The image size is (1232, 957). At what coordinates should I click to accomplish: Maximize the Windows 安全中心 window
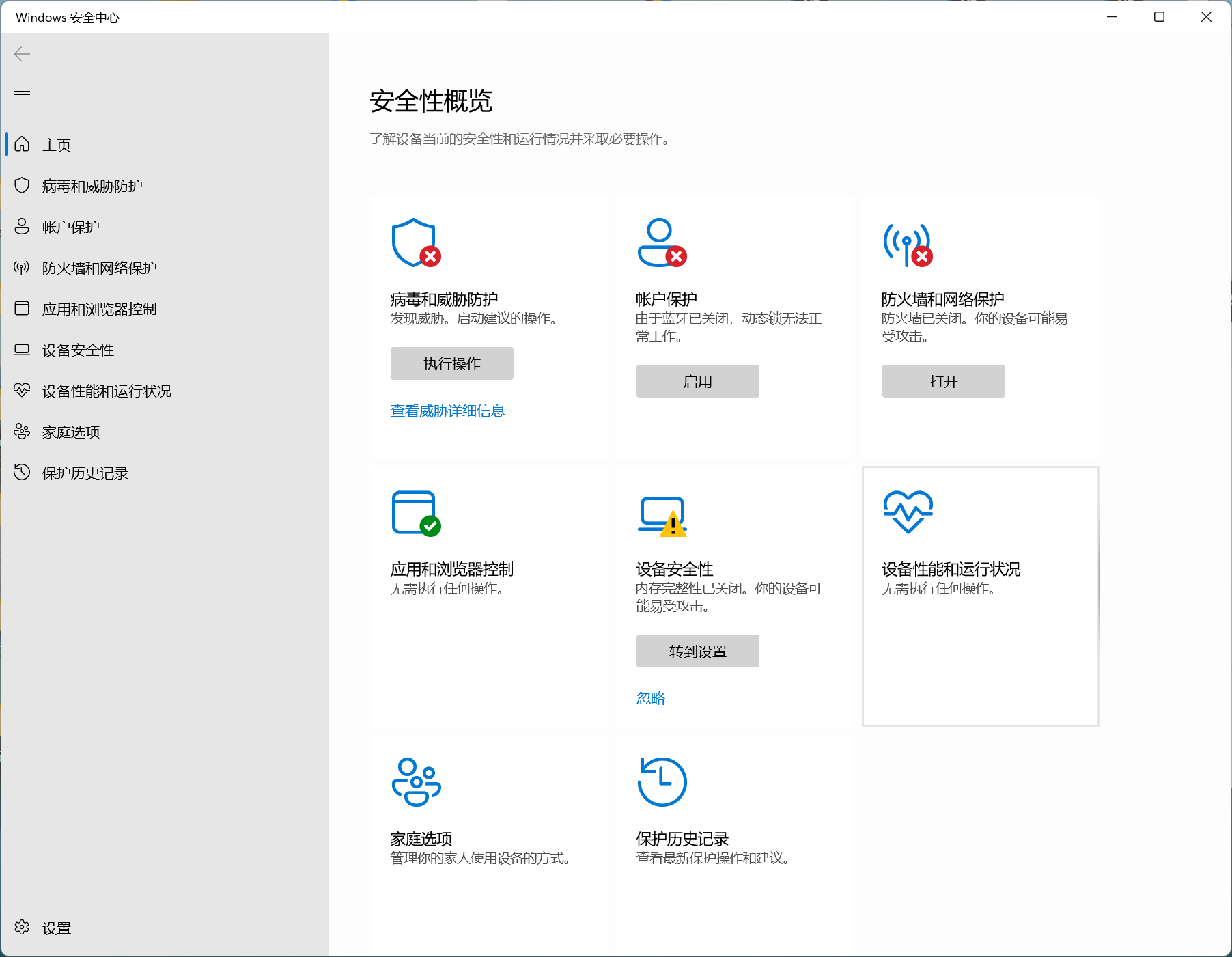coord(1159,16)
